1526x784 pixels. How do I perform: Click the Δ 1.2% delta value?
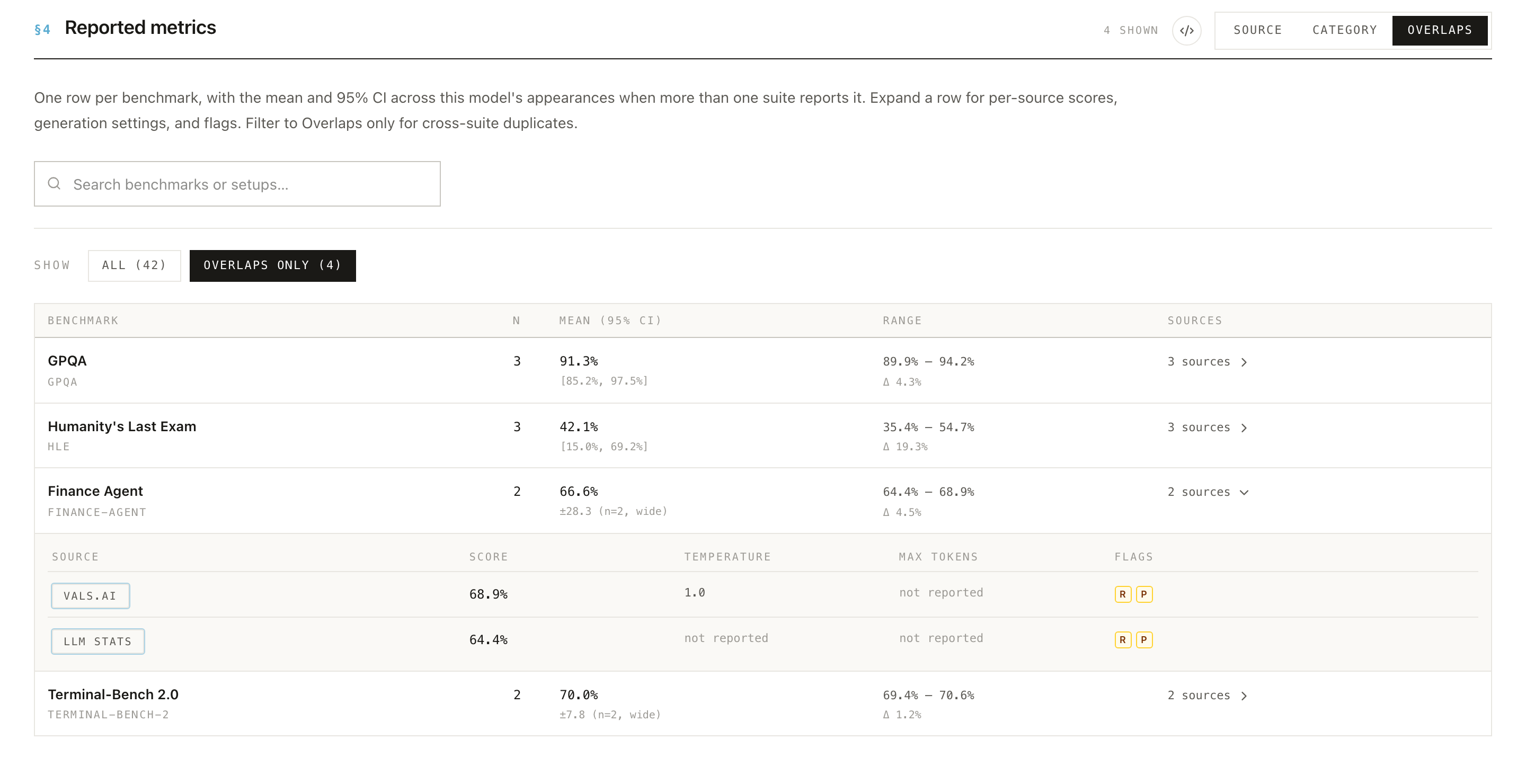[902, 715]
